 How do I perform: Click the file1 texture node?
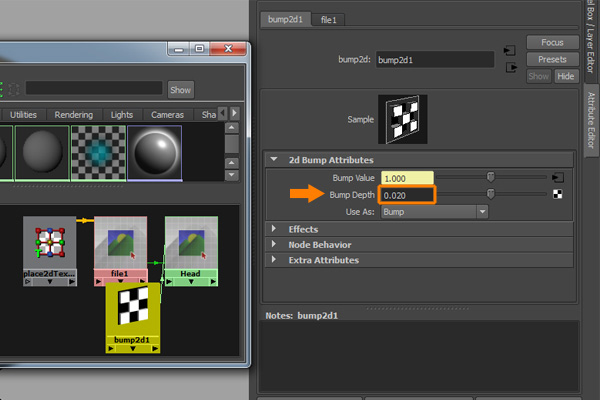[x=121, y=242]
